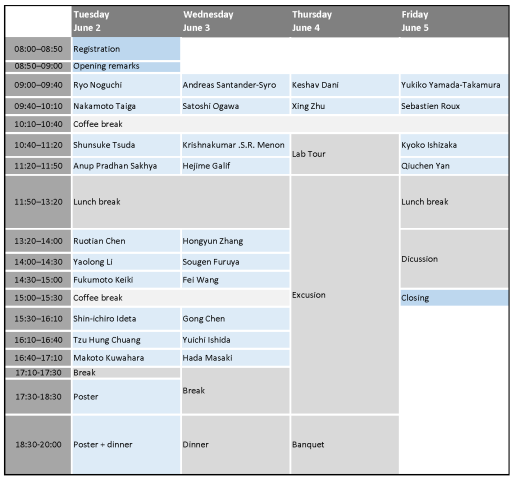Screen dimensions: 515x479
Task: Click the Dicussion block on Friday
Action: pos(454,259)
